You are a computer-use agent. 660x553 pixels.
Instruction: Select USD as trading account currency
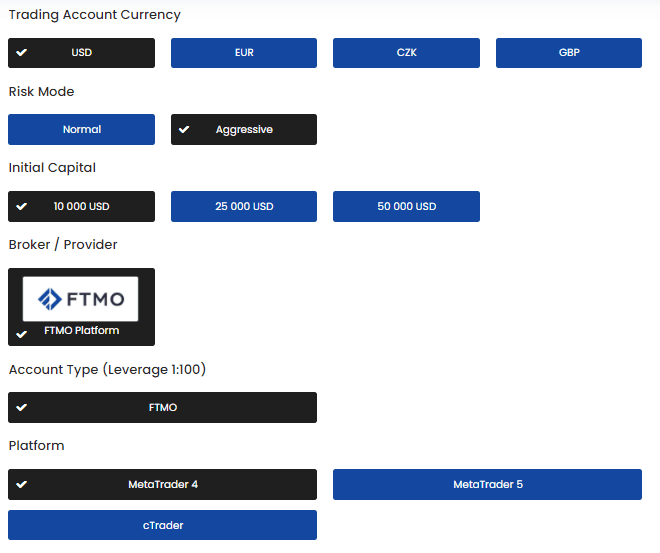coord(81,53)
